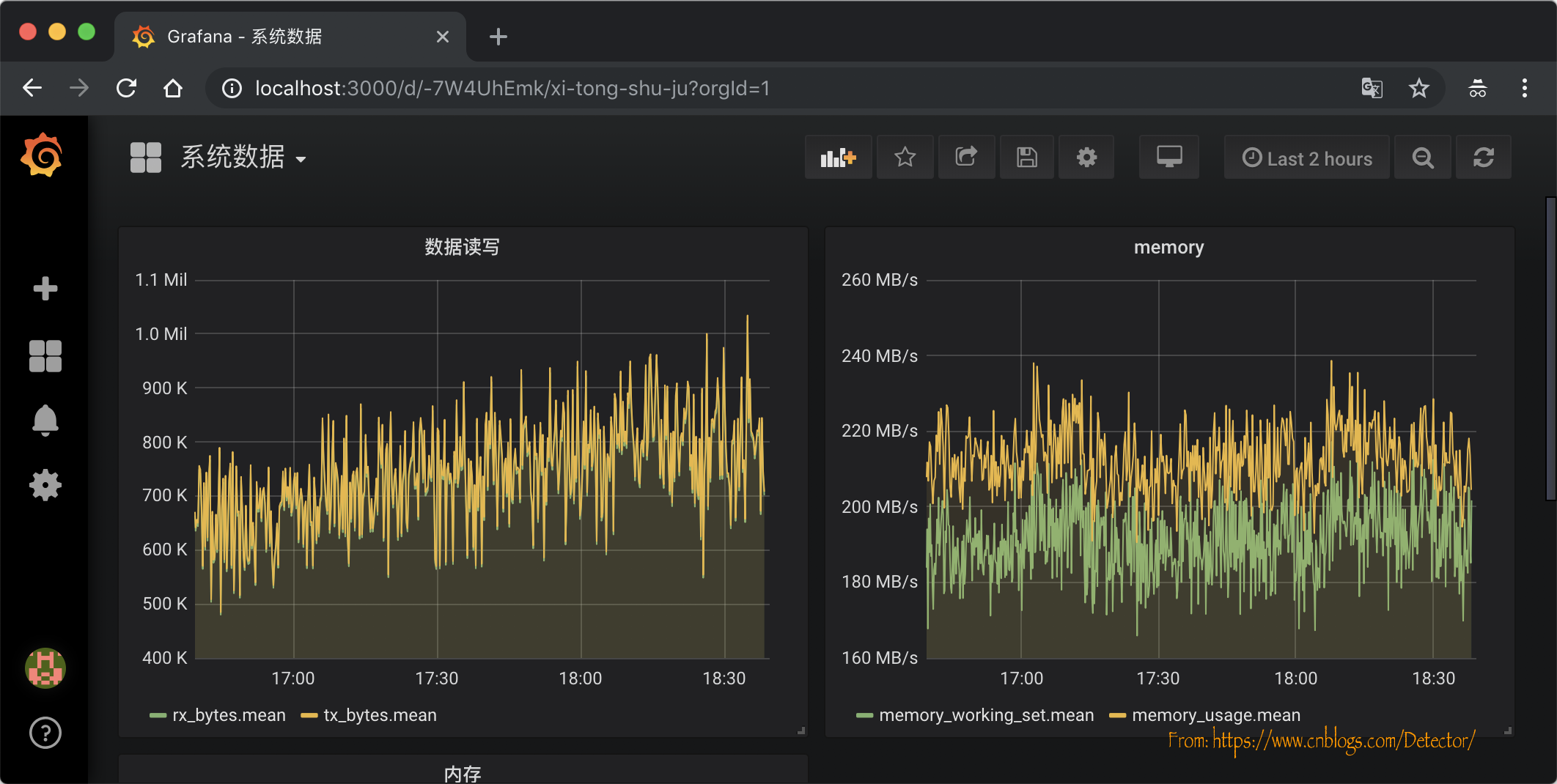Image resolution: width=1557 pixels, height=784 pixels.
Task: Click the 18:30 label on 数据读写 chart
Action: coord(724,678)
